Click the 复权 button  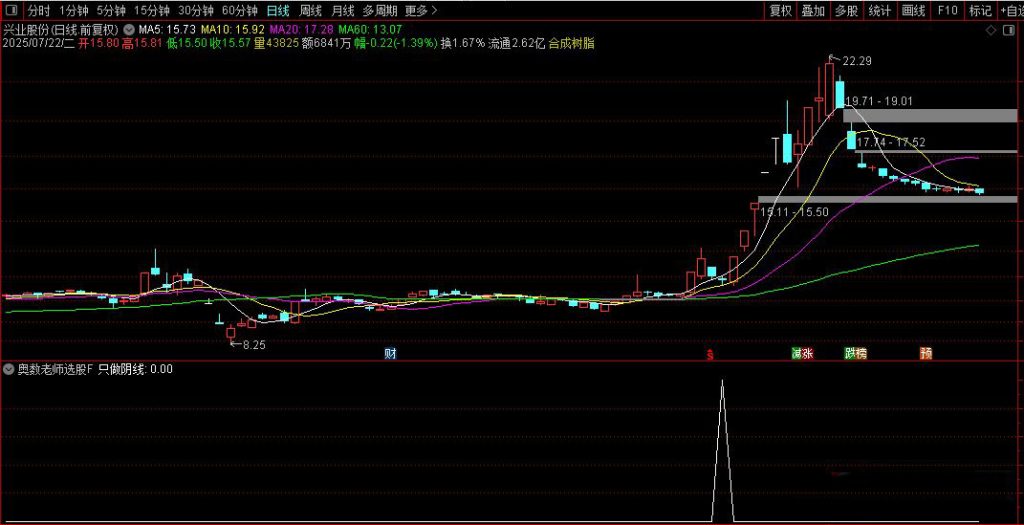pos(780,11)
